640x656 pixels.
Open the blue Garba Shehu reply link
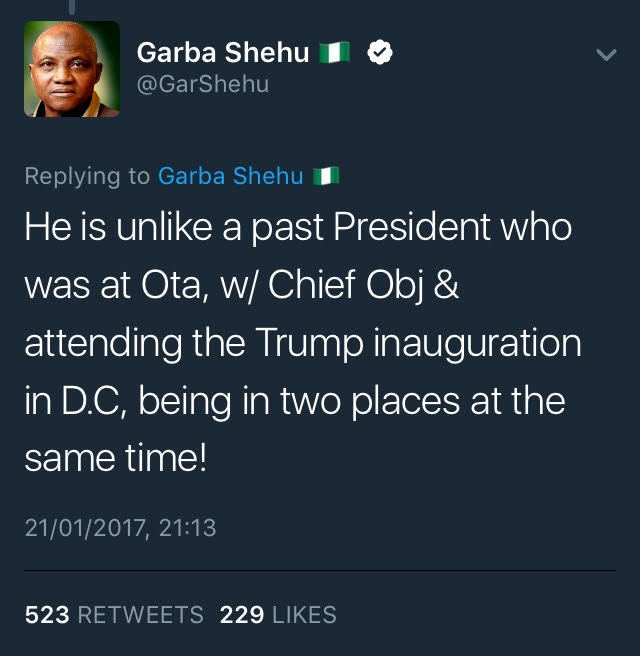(x=230, y=176)
